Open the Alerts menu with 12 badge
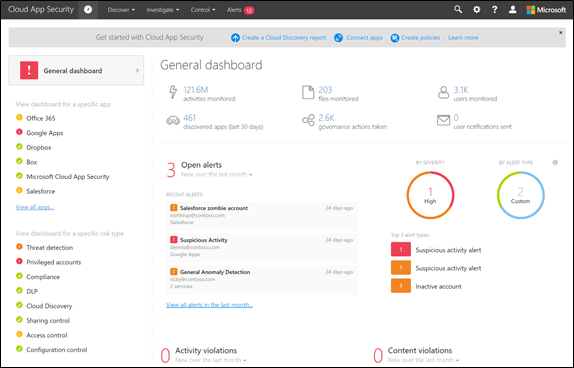Viewport: 574px width, 368px height. (x=240, y=10)
